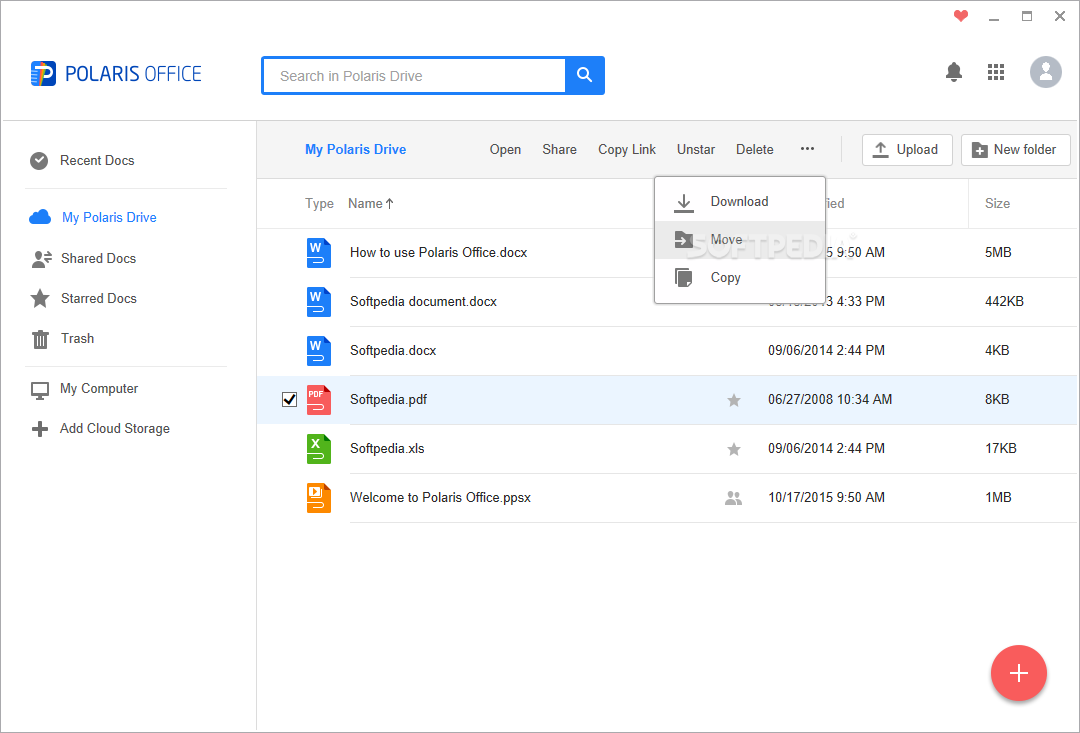This screenshot has width=1080, height=733.
Task: Click the Polaris Office logo
Action: (x=116, y=74)
